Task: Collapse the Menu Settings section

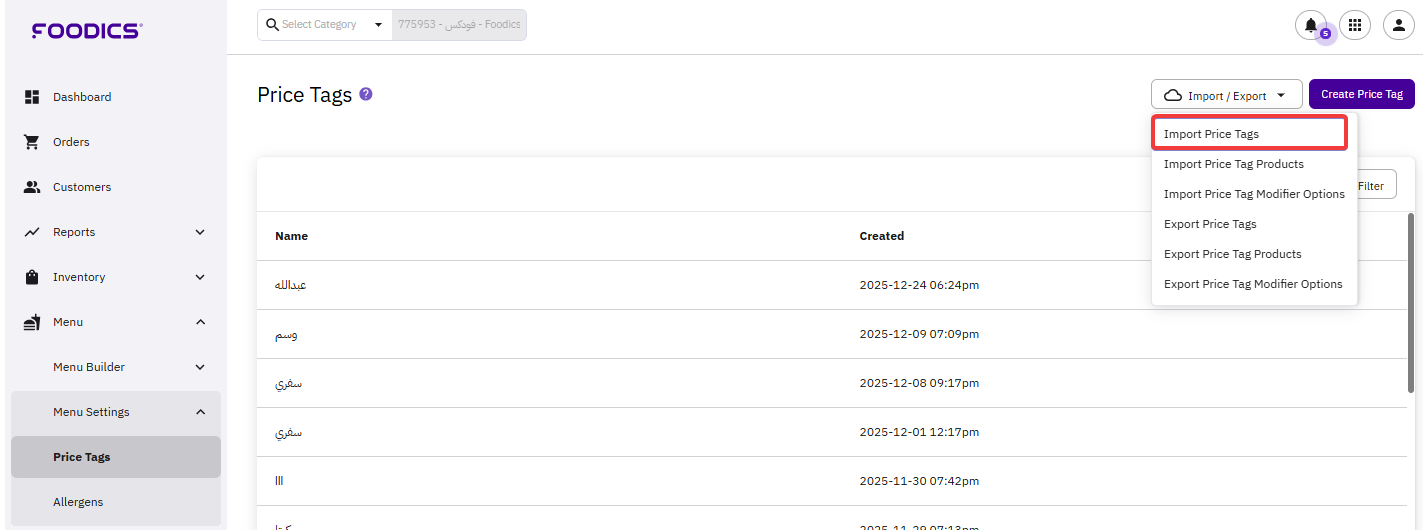Action: [200, 412]
